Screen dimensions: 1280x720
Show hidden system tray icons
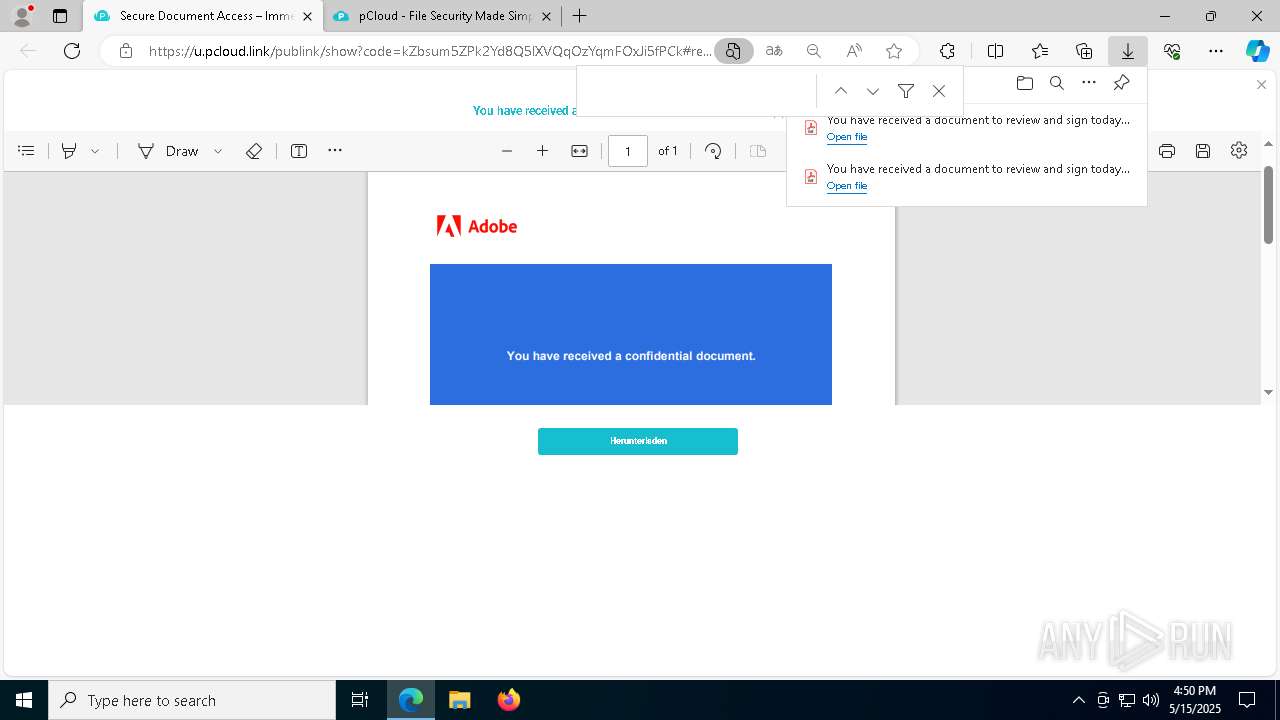coord(1078,700)
